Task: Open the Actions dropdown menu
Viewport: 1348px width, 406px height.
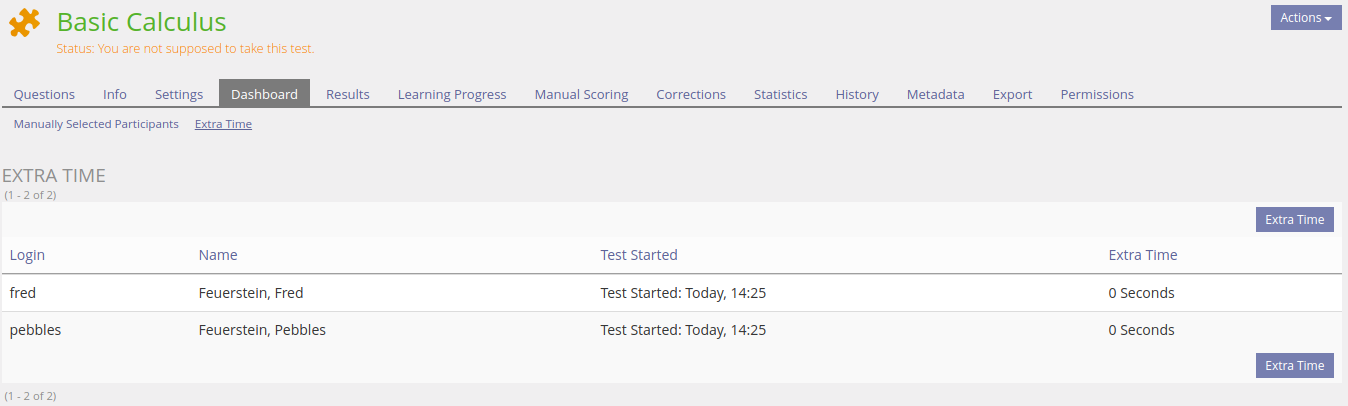Action: [x=1306, y=18]
